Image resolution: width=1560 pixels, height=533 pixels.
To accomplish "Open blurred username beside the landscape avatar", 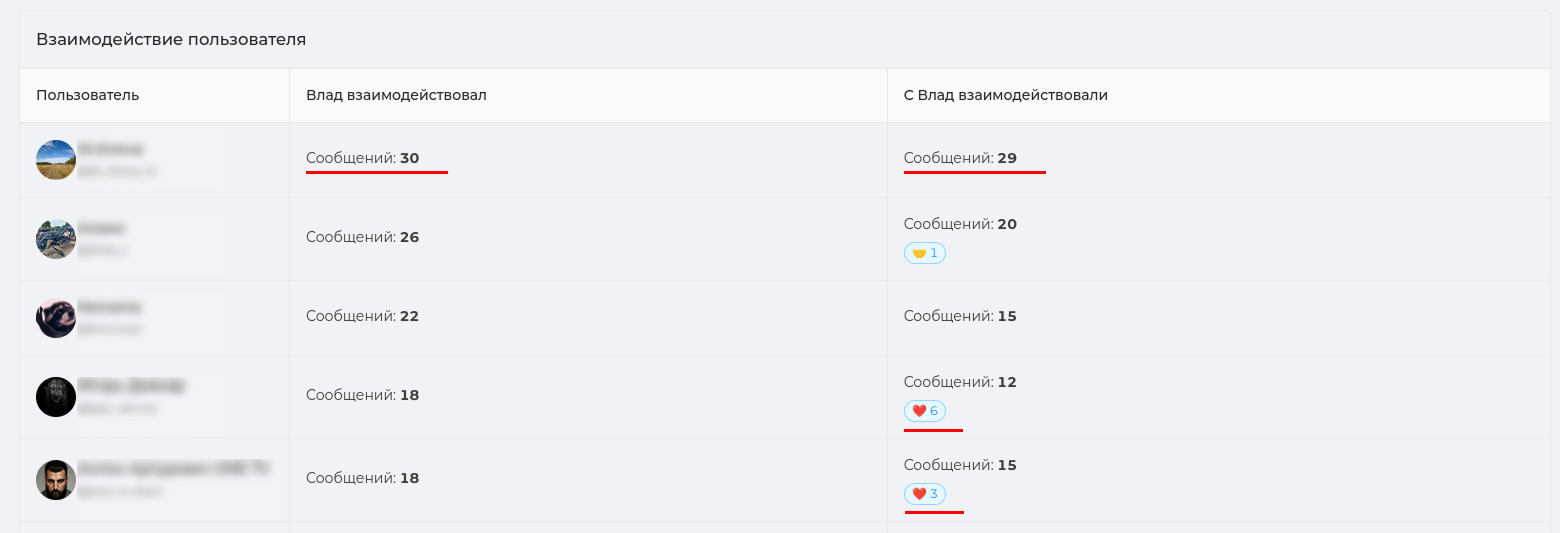I will pyautogui.click(x=110, y=149).
